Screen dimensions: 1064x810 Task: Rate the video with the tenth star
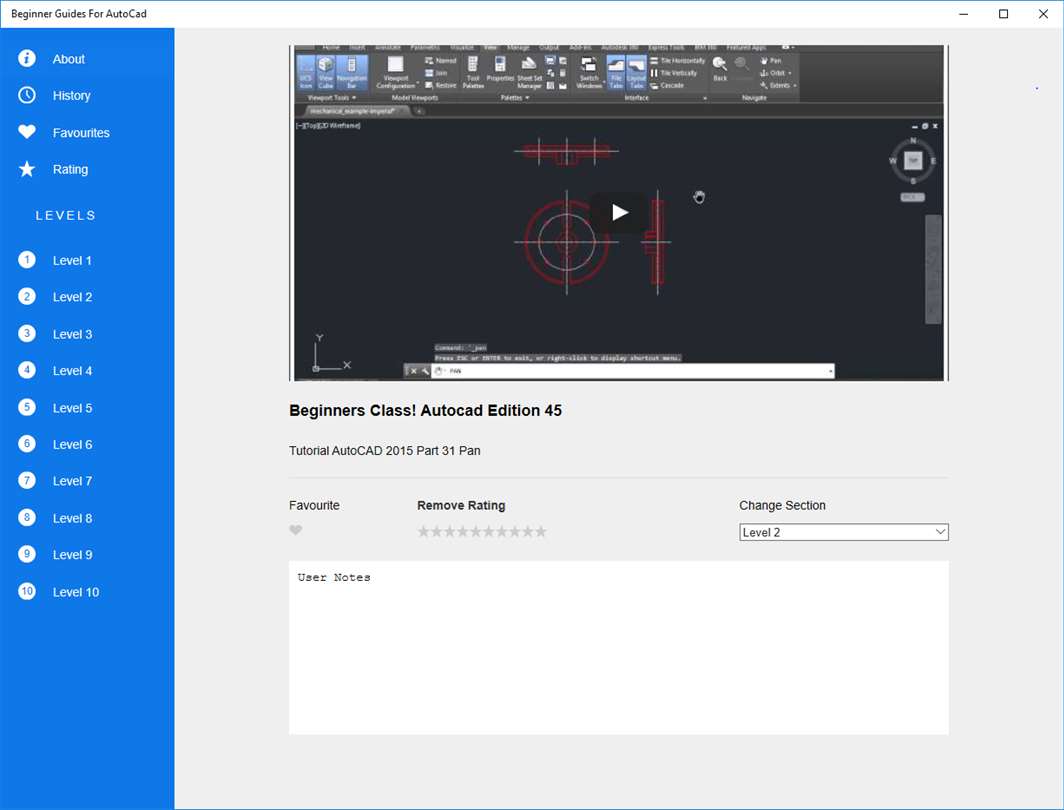[x=541, y=531]
